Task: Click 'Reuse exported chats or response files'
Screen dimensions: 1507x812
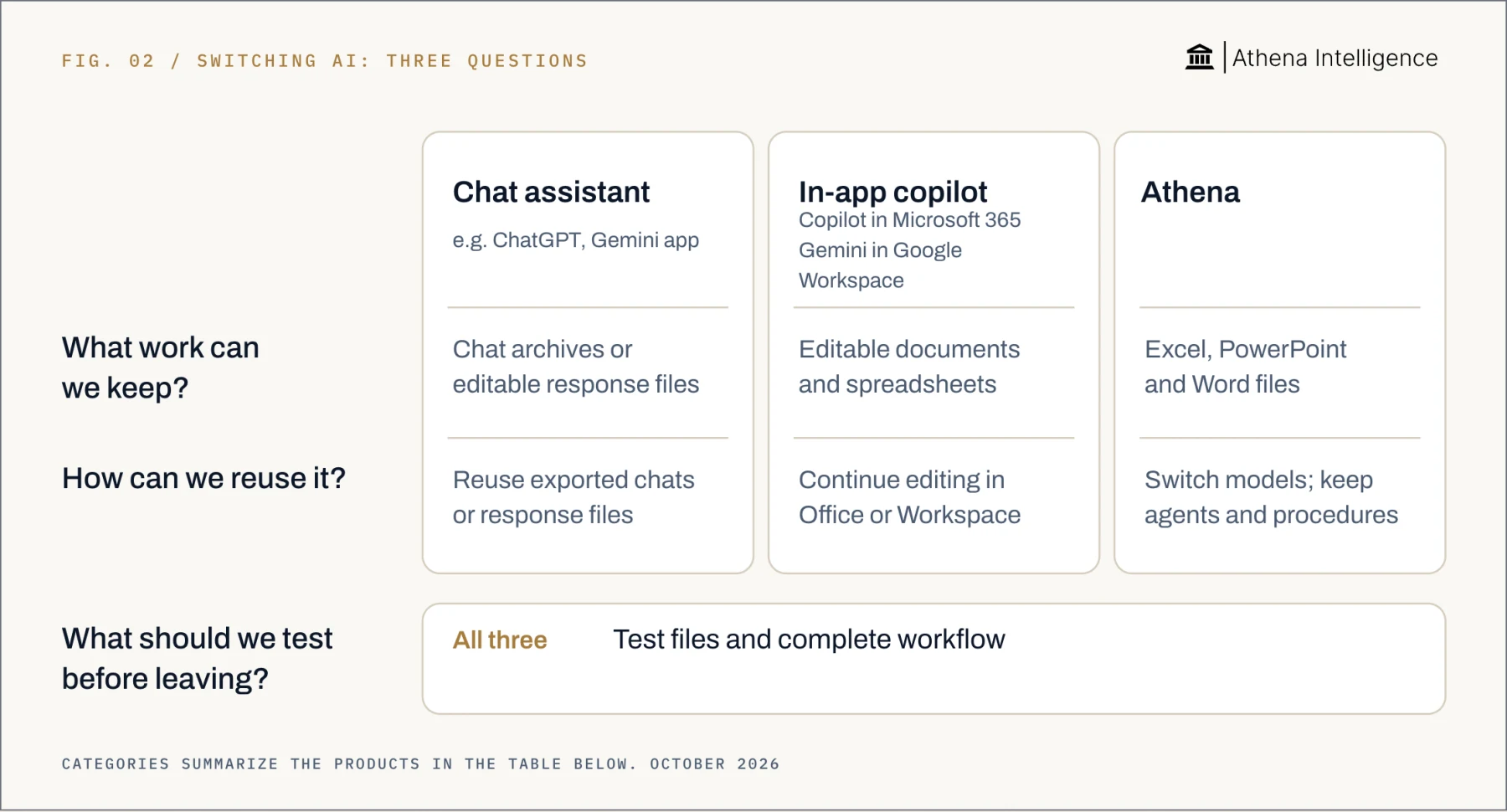Action: 573,497
